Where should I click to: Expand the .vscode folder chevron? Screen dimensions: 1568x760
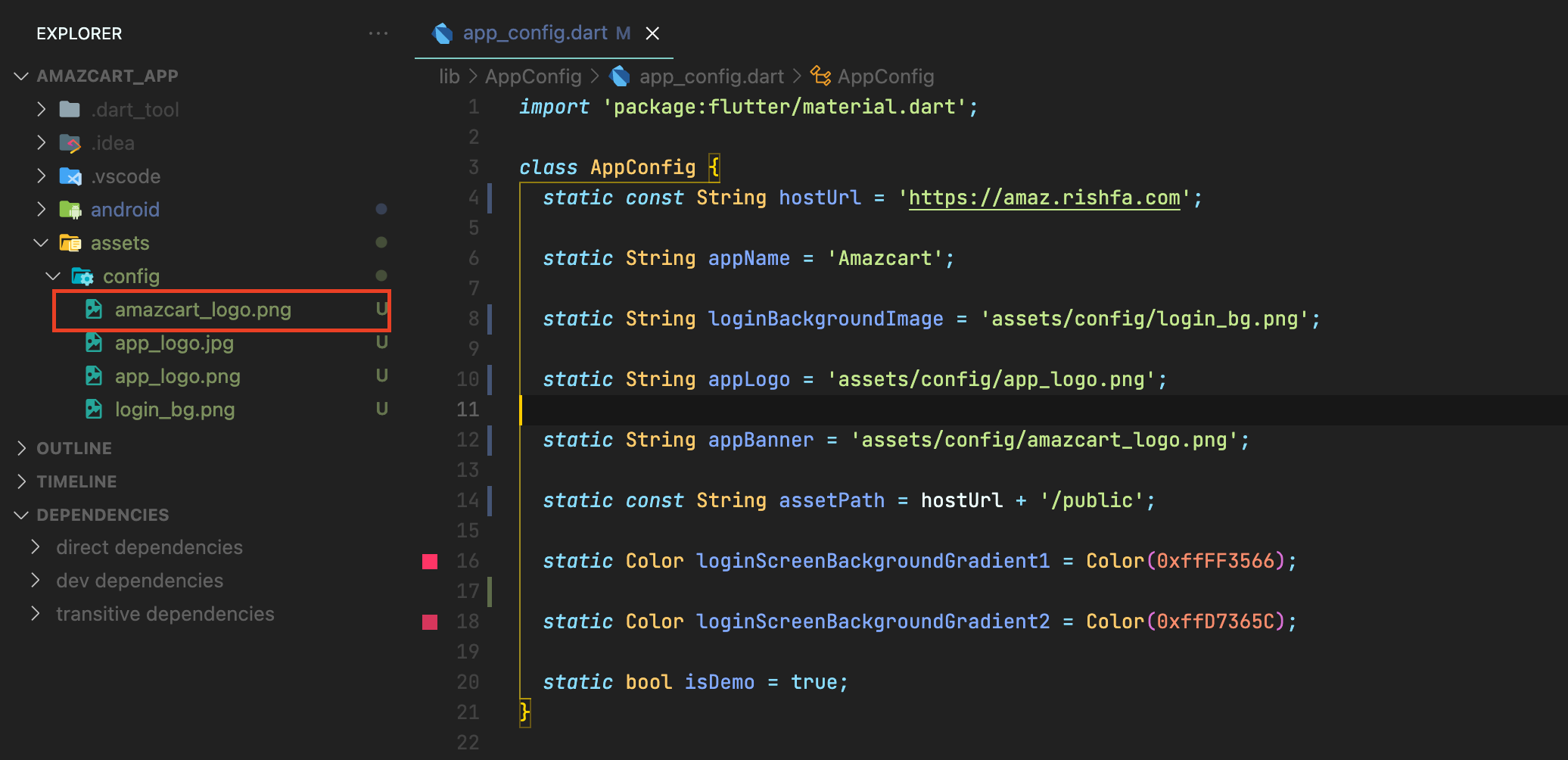coord(42,176)
